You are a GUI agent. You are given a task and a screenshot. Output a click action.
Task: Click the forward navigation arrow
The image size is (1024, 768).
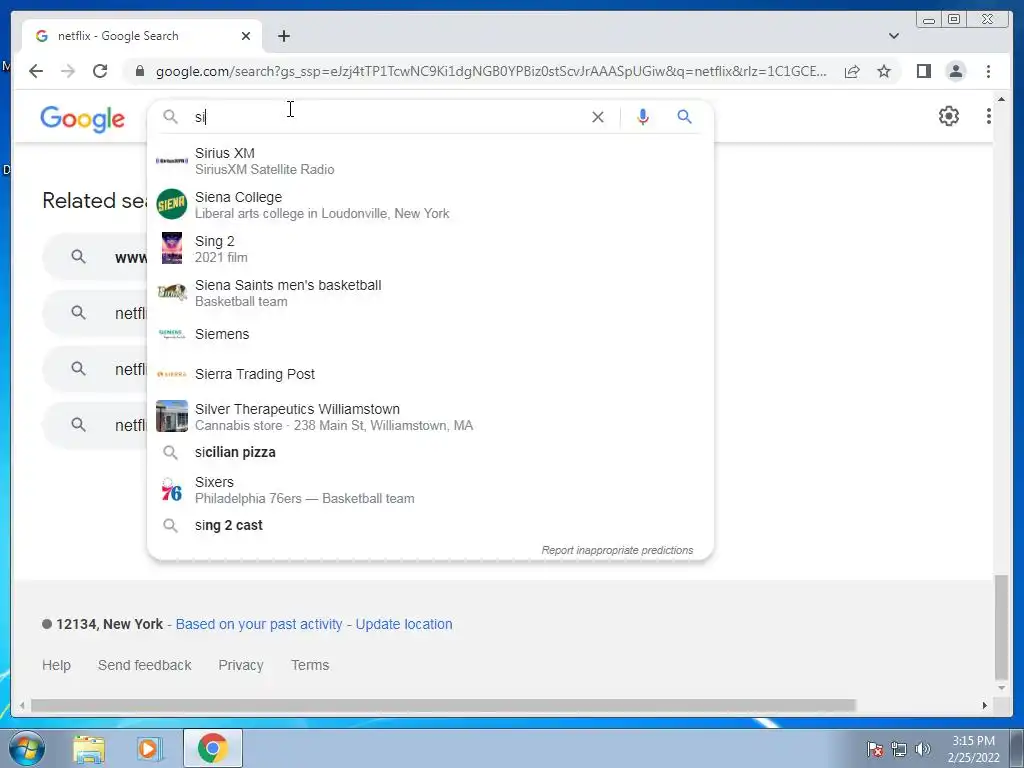[68, 71]
